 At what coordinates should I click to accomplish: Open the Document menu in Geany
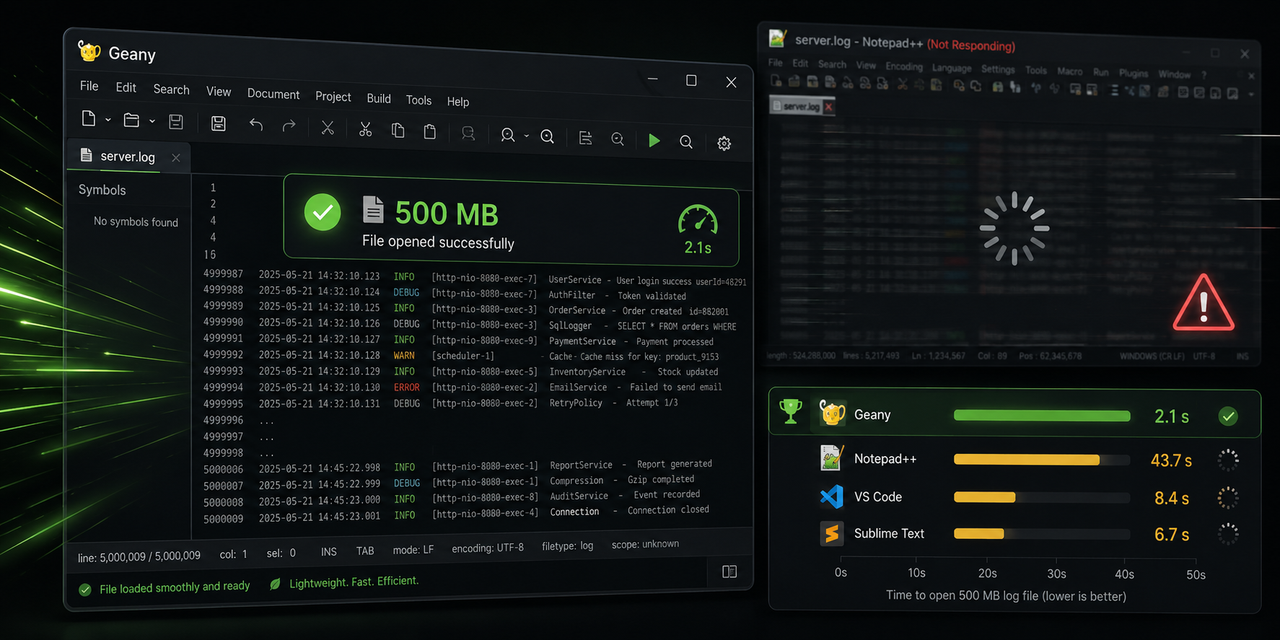[x=273, y=94]
